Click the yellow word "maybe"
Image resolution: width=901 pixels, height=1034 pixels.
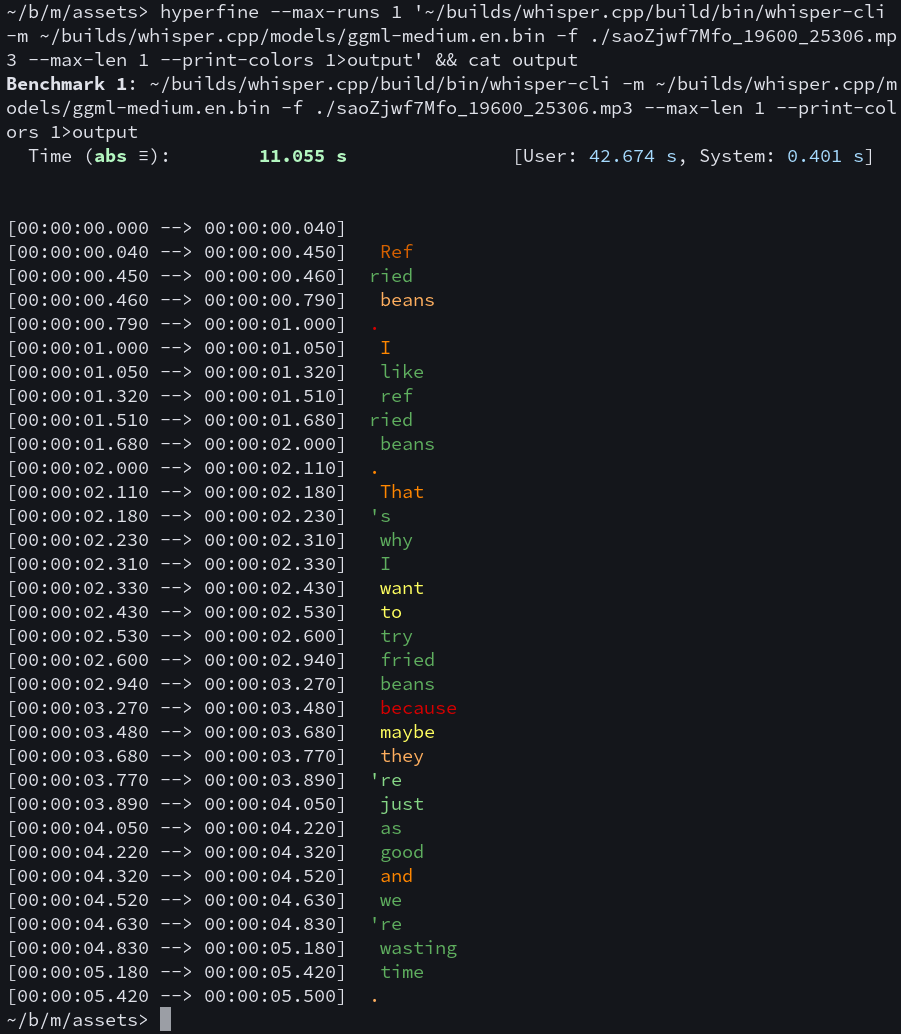[x=407, y=733]
